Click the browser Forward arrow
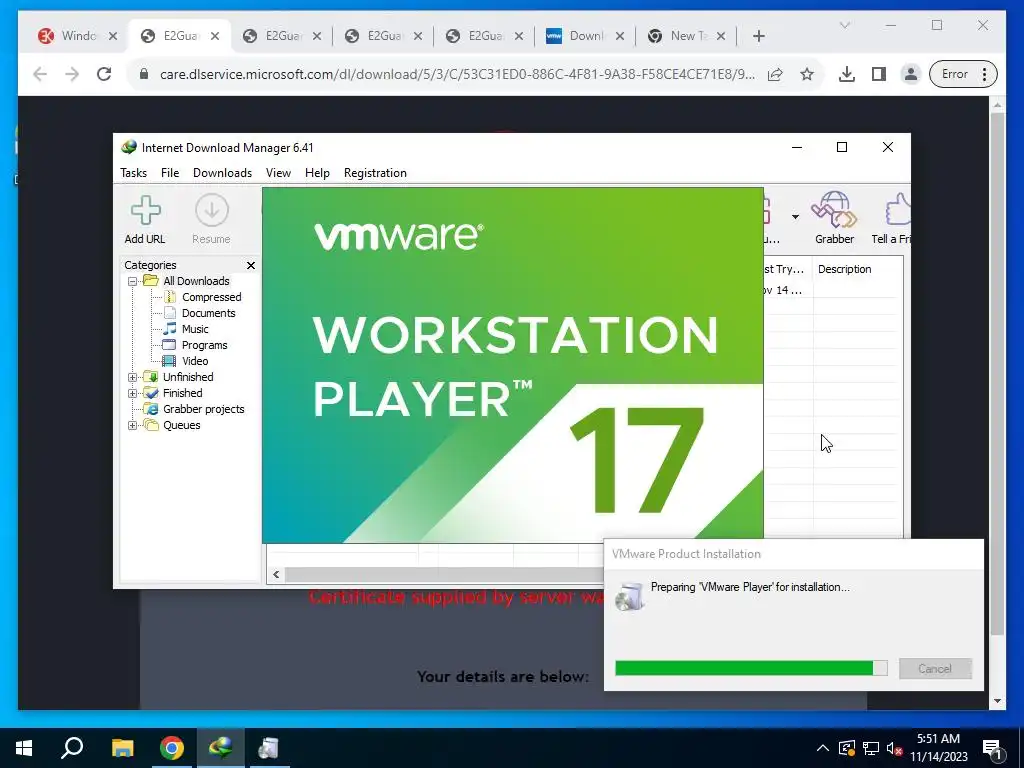 (72, 74)
